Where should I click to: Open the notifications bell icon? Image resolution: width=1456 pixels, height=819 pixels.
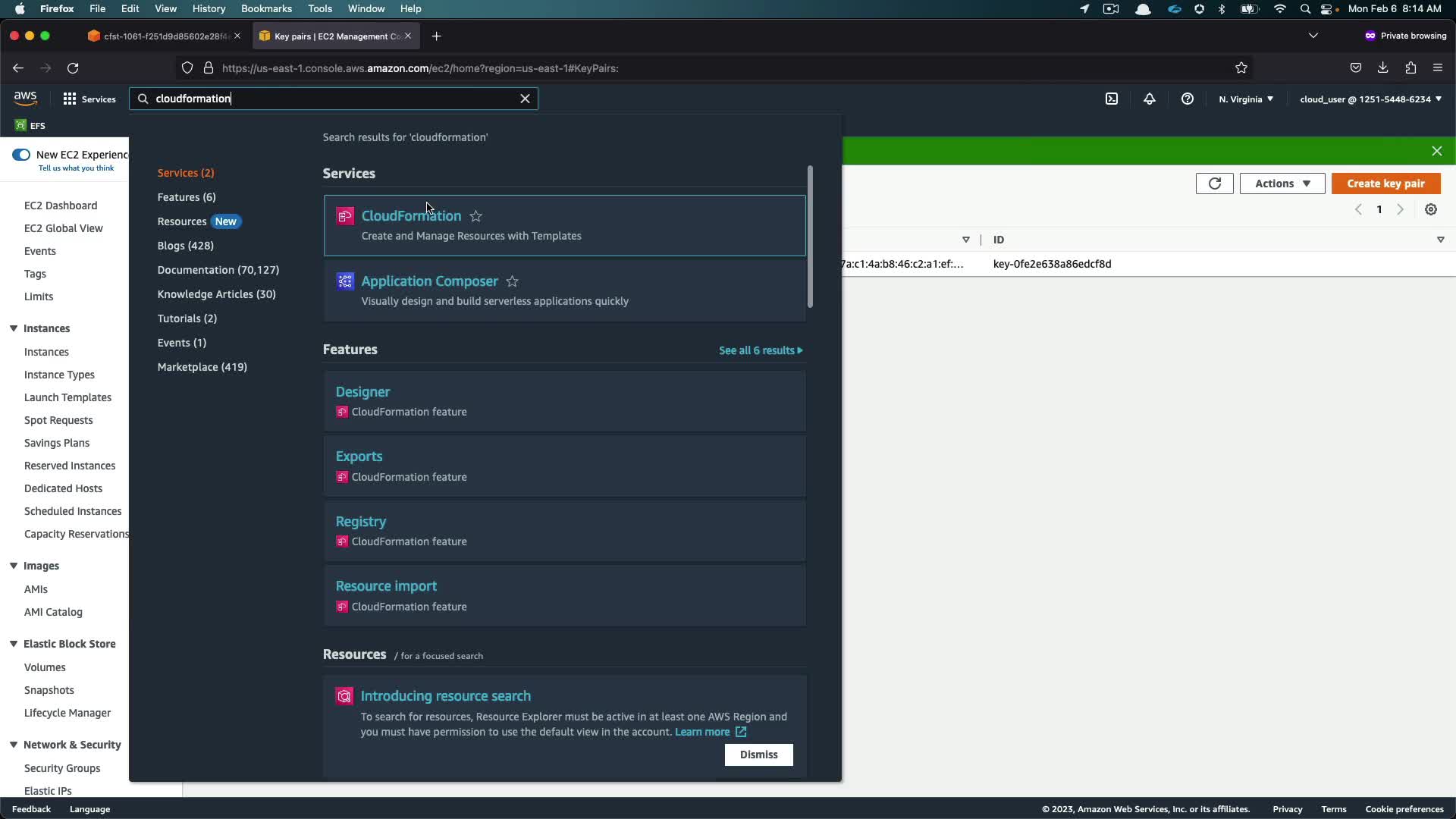[x=1150, y=99]
